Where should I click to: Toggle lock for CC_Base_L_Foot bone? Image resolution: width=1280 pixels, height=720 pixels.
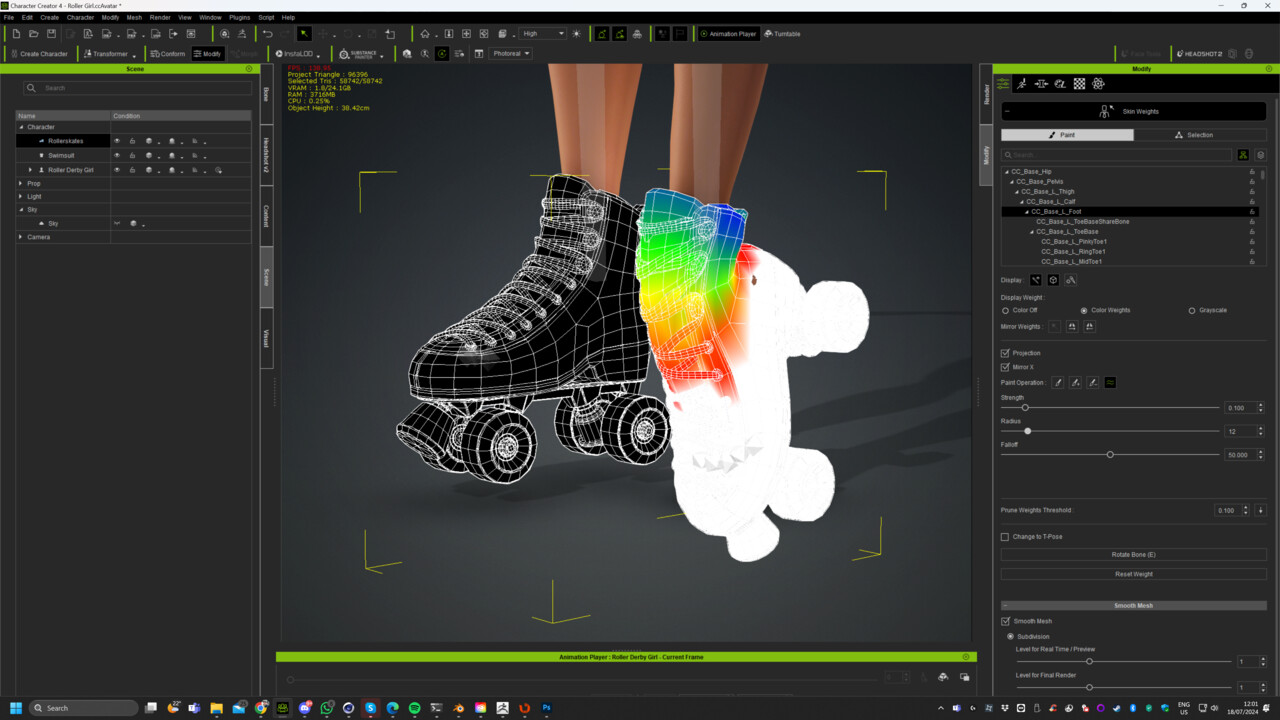[1252, 212]
